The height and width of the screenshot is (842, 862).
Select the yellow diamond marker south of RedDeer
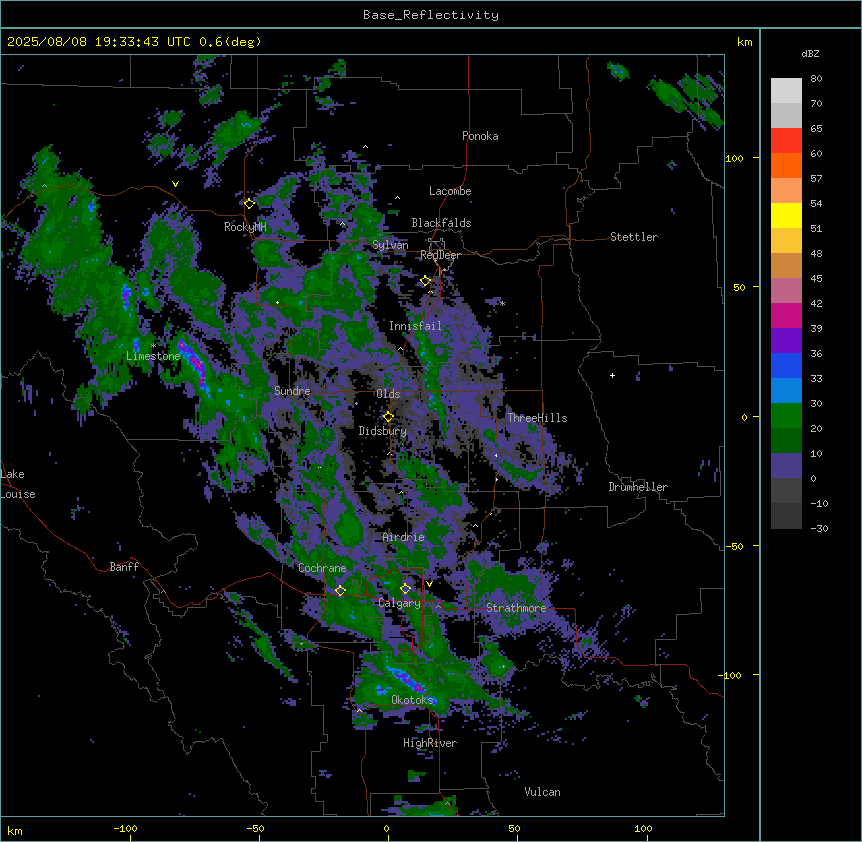(425, 281)
